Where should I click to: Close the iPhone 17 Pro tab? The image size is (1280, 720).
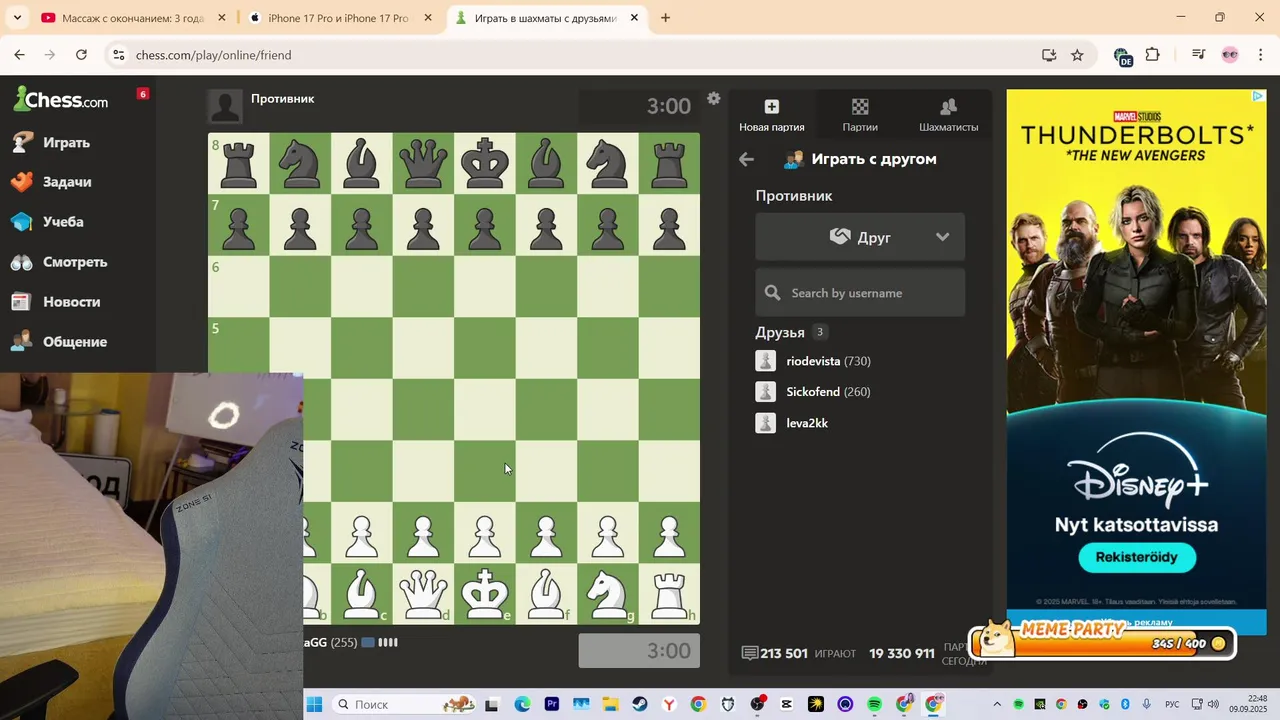428,18
